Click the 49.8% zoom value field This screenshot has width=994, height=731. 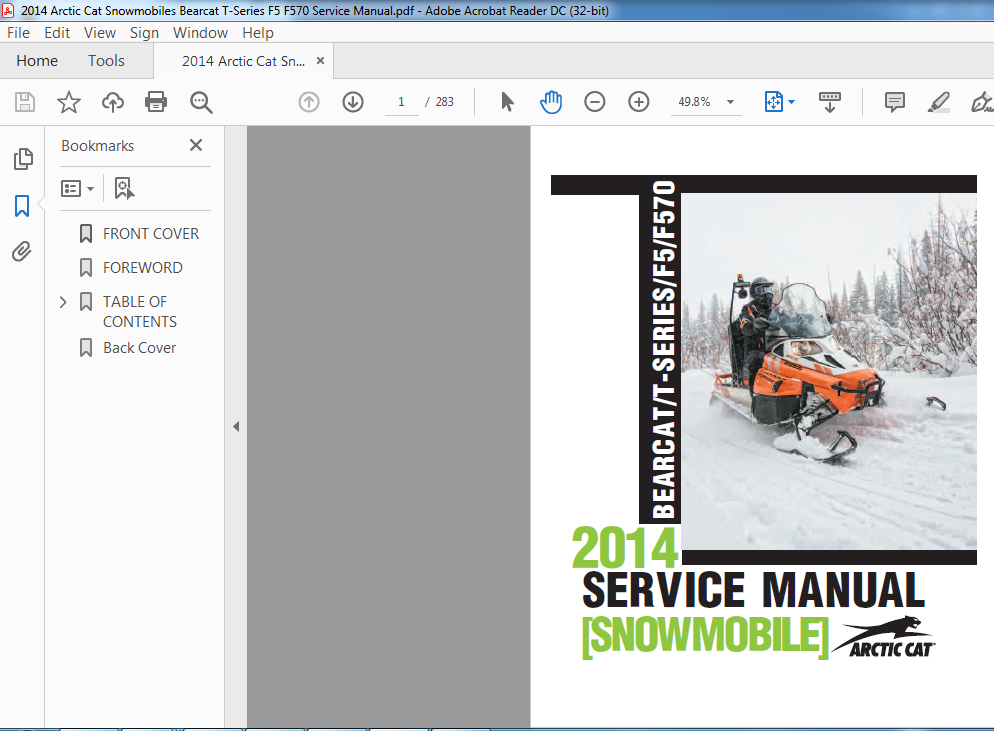tap(694, 102)
